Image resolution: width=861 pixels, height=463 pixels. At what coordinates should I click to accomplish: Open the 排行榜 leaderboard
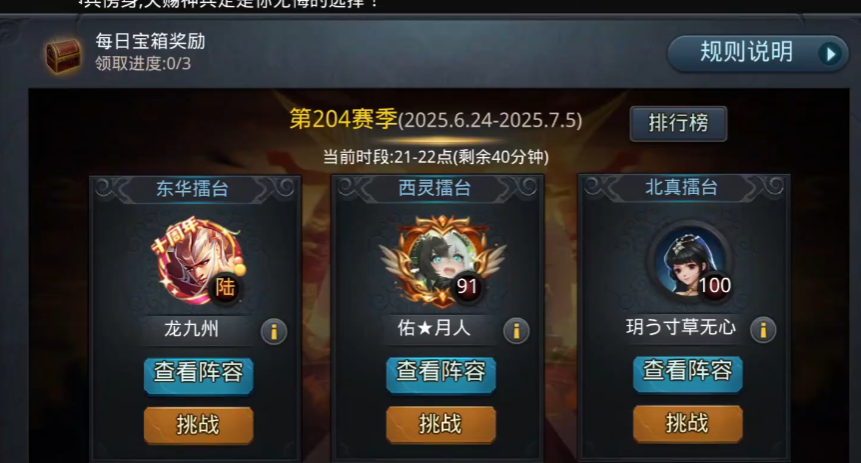pyautogui.click(x=678, y=123)
